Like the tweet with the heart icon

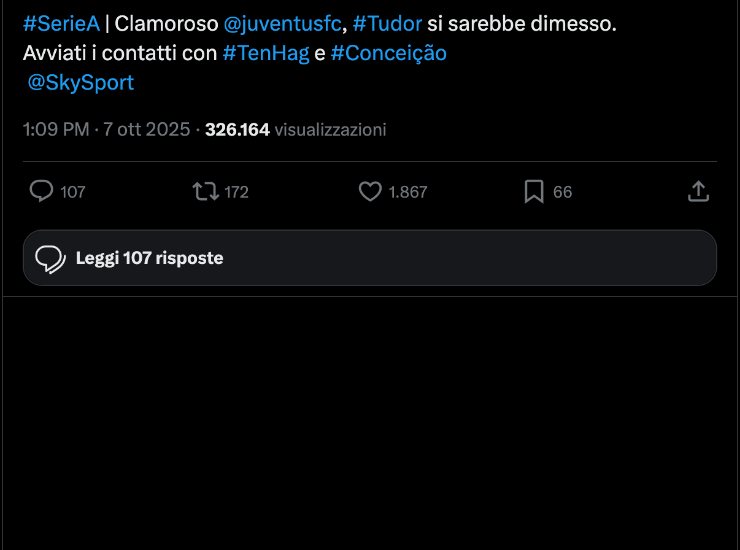coord(370,191)
